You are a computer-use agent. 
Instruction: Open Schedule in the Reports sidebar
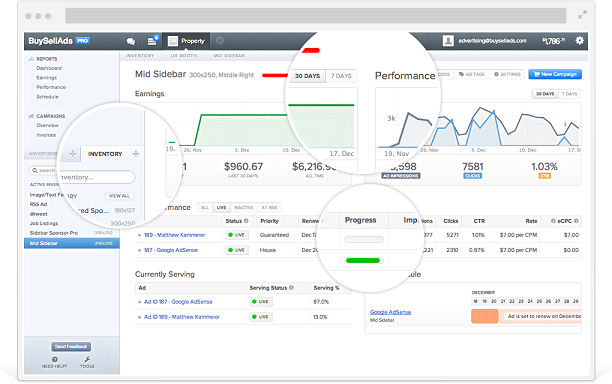[47, 96]
